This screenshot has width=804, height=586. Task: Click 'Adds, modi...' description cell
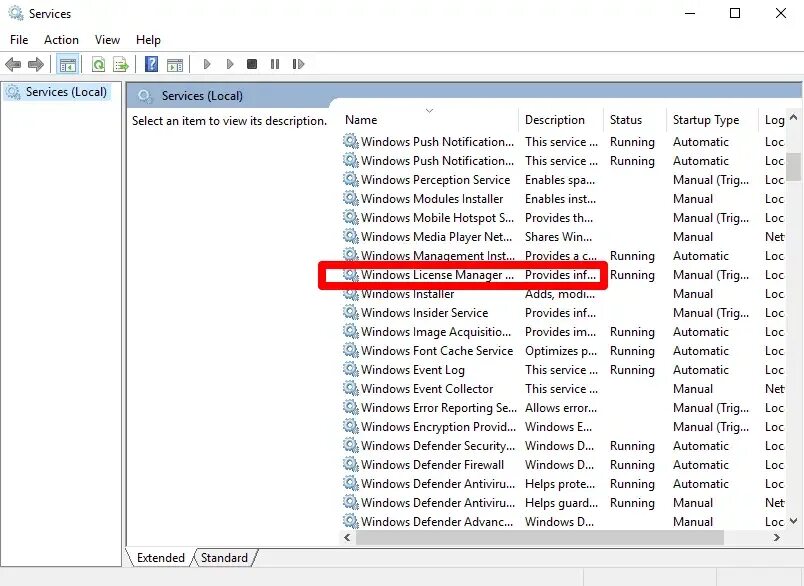(x=560, y=294)
